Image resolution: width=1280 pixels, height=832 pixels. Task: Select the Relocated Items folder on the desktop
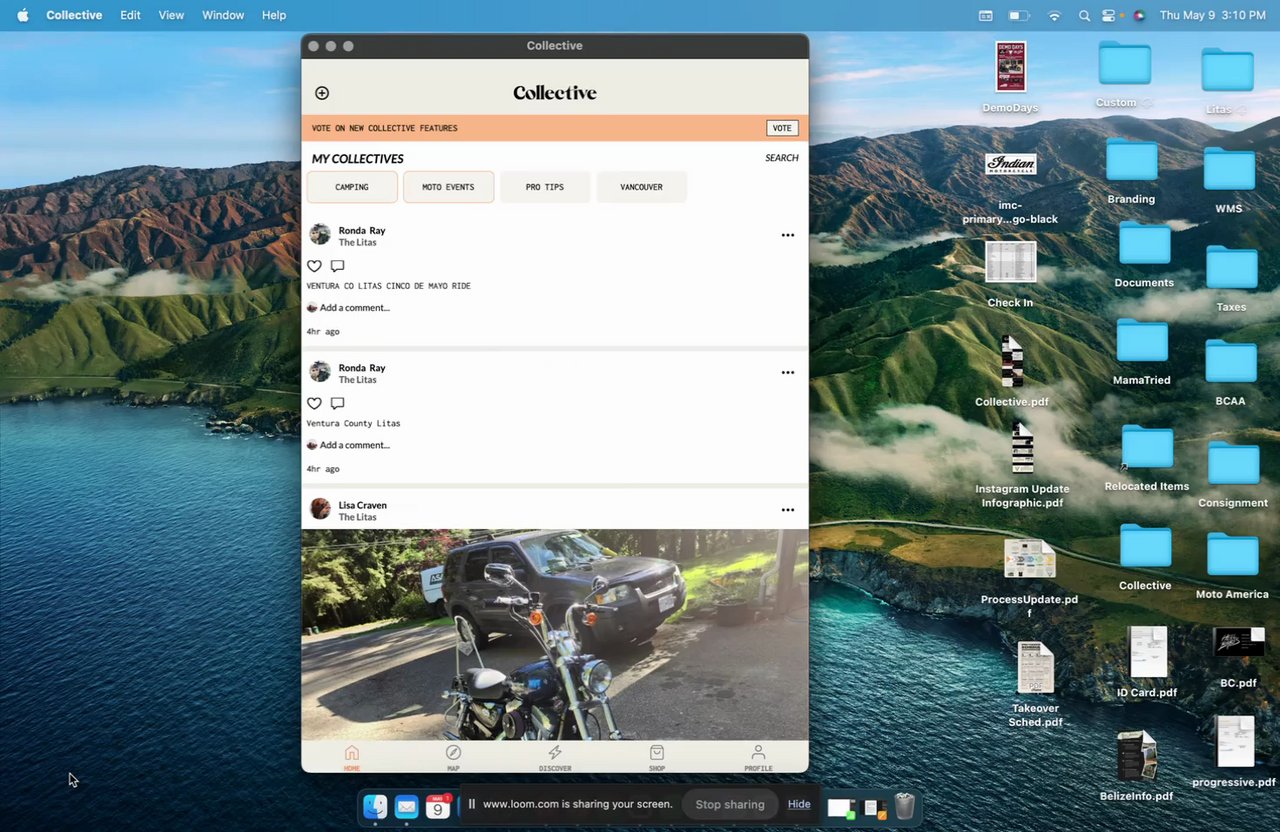click(x=1147, y=458)
